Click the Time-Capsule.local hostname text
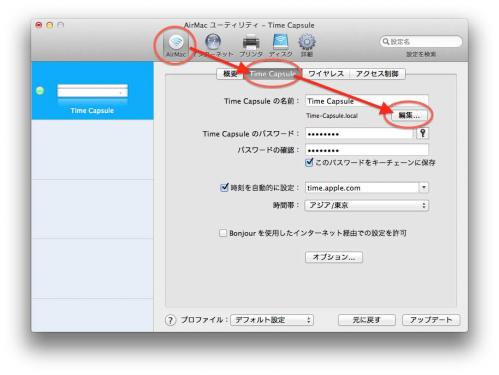This screenshot has width=499, height=375. (332, 116)
